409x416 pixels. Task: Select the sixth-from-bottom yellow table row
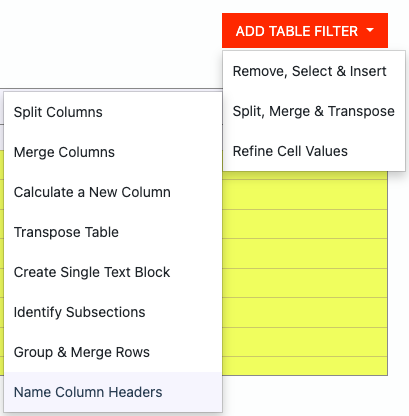click(x=305, y=224)
